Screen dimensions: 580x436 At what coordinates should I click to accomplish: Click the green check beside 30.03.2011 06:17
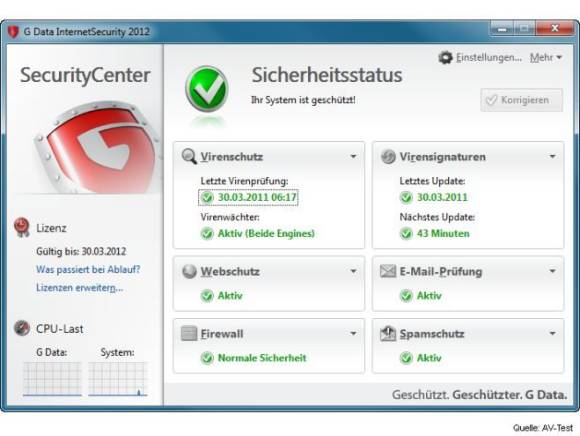pyautogui.click(x=207, y=197)
